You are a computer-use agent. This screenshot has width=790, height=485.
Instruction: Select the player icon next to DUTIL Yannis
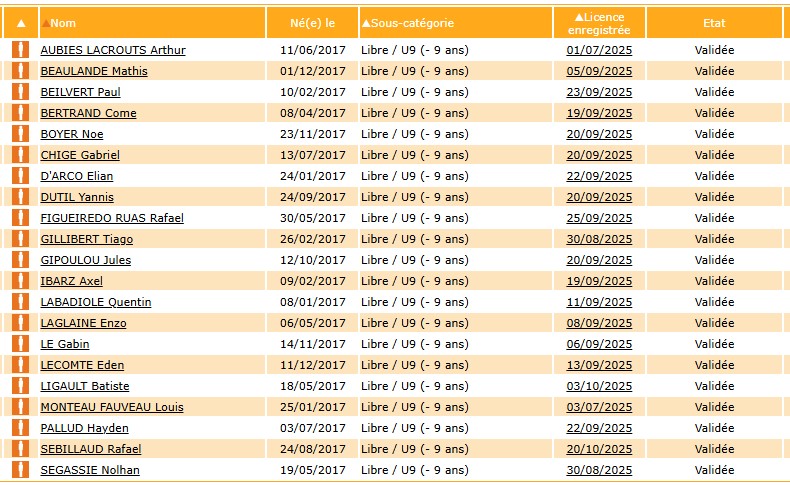point(19,197)
